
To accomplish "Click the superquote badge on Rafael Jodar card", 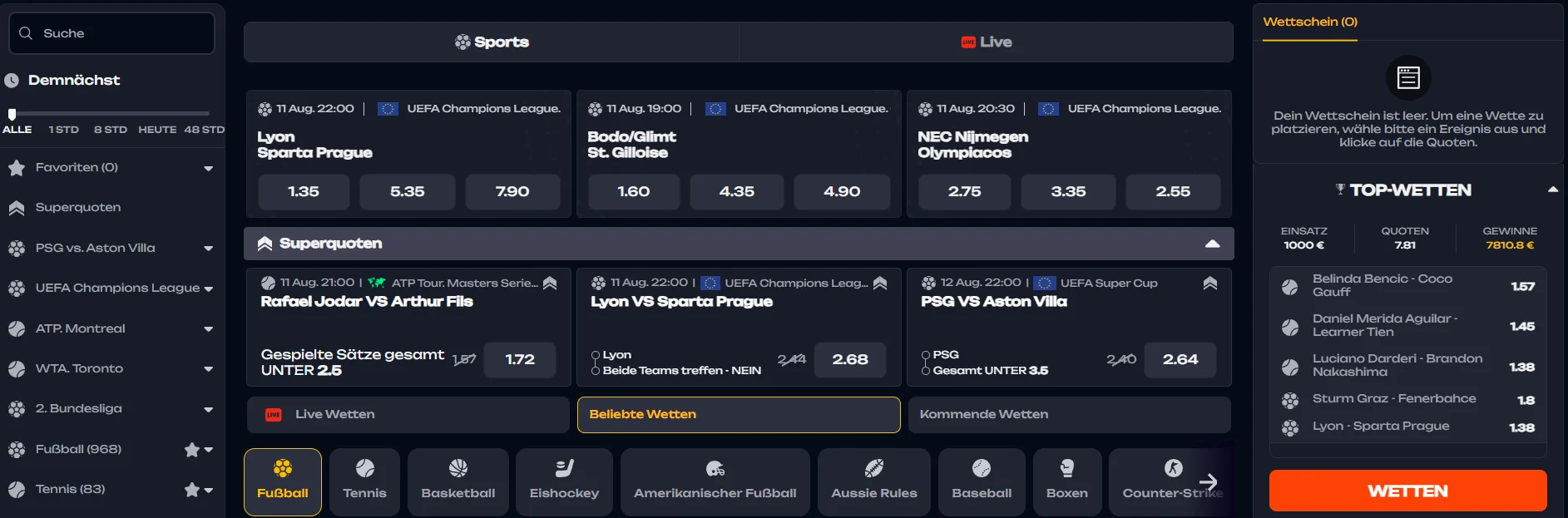I will 550,284.
